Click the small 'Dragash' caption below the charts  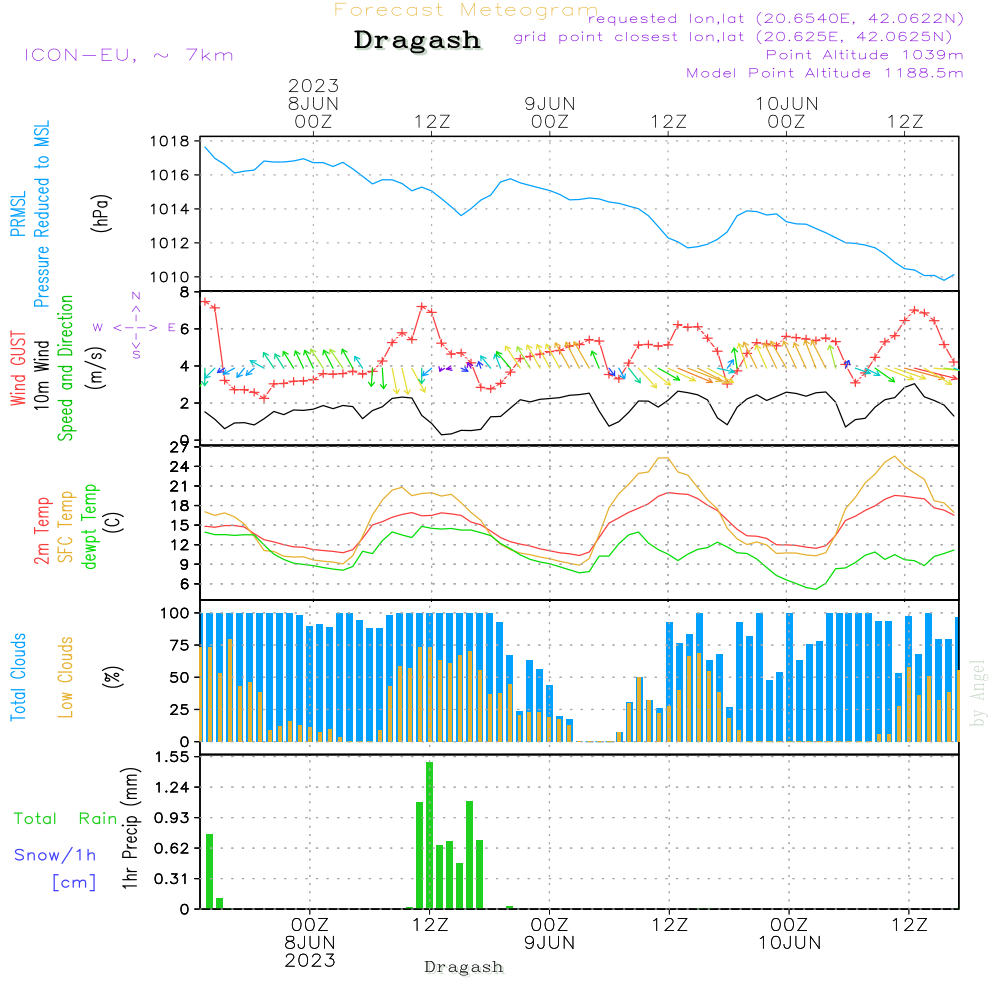[464, 967]
